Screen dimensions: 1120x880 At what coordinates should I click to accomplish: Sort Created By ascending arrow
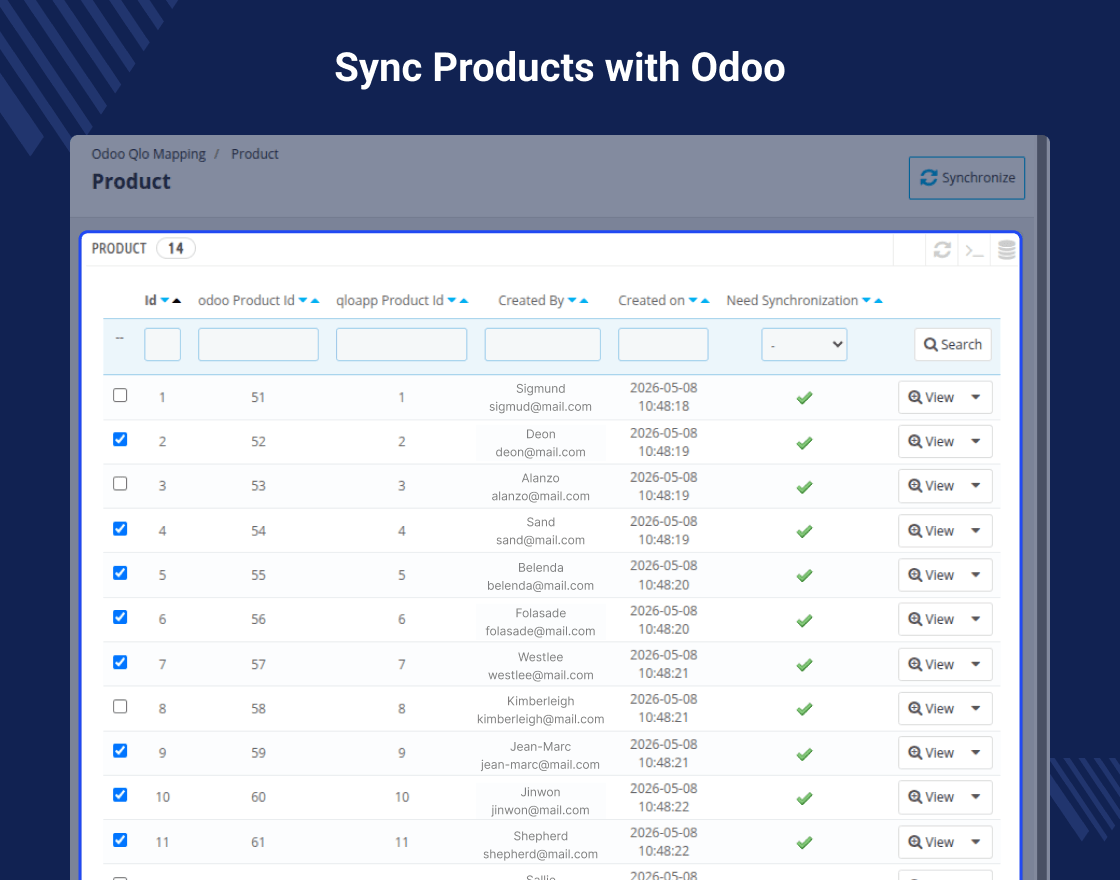tap(584, 301)
